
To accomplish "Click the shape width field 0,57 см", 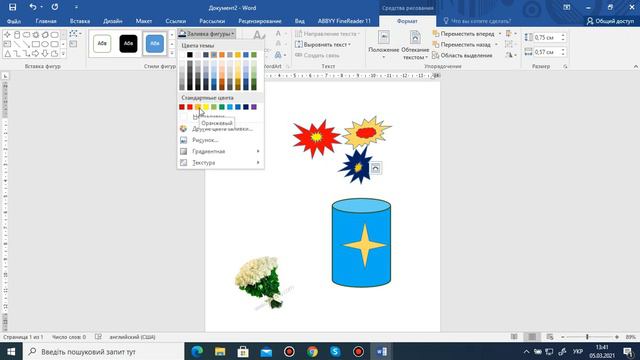I will coord(547,52).
